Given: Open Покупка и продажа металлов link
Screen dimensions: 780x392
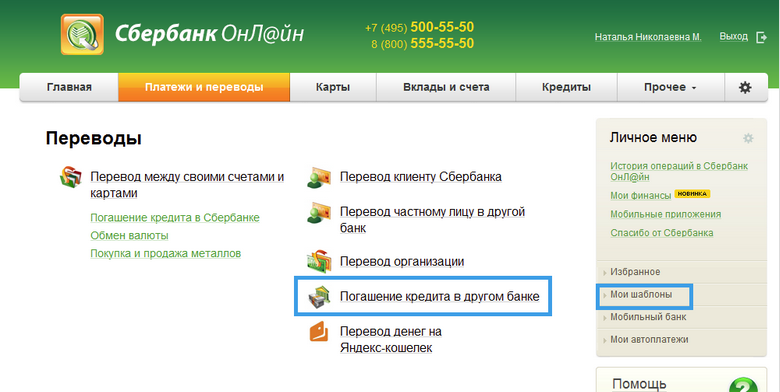Looking at the screenshot, I should point(166,254).
